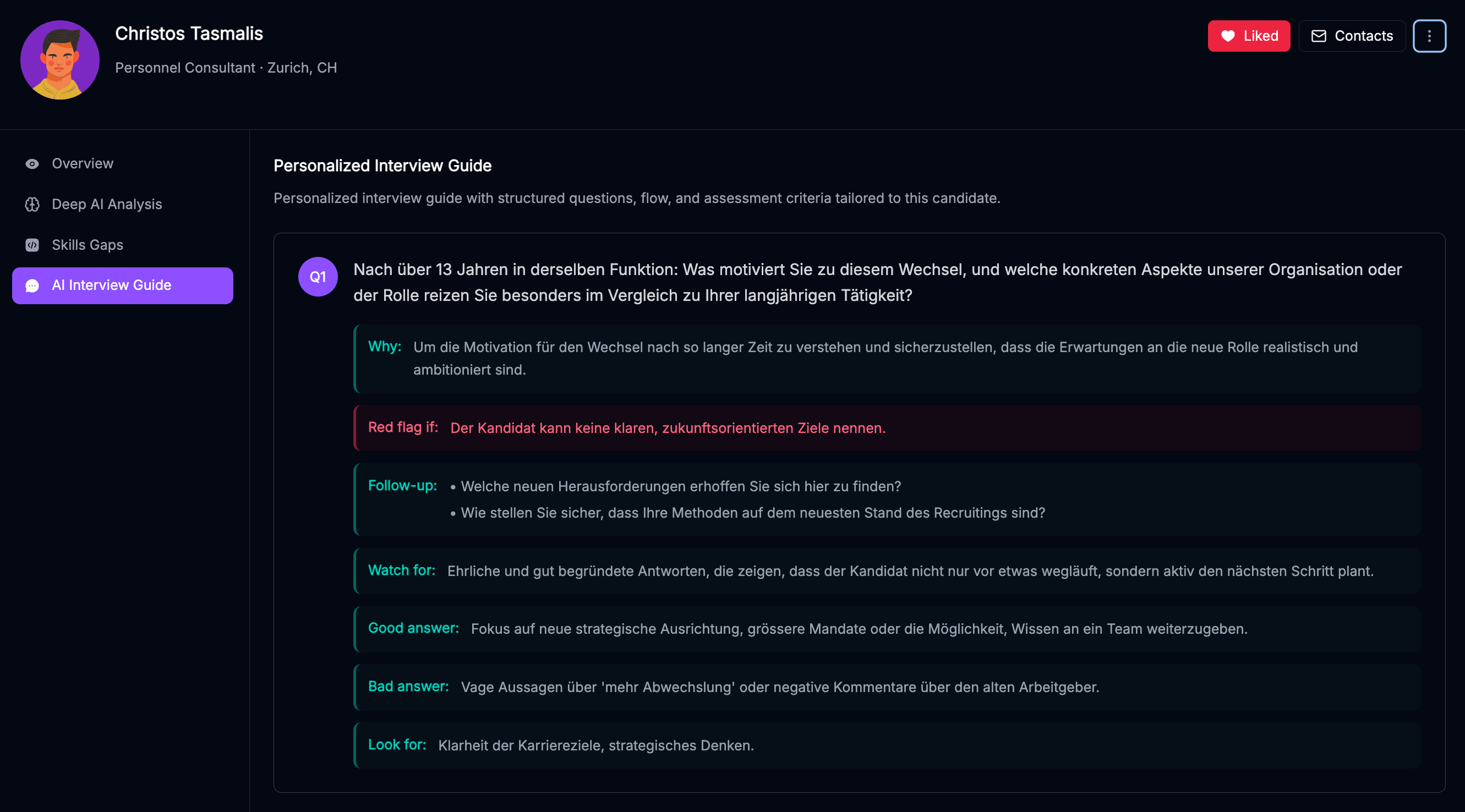Select the AI Interview Guide tab
Viewport: 1465px width, 812px height.
pyautogui.click(x=122, y=286)
